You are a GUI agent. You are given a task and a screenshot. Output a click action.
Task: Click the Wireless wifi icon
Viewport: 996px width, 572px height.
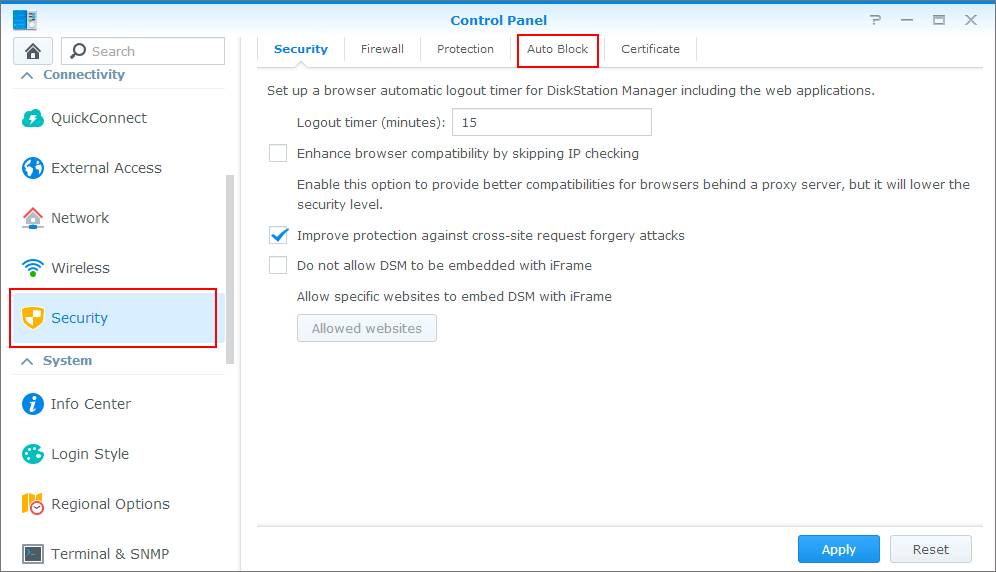point(32,268)
